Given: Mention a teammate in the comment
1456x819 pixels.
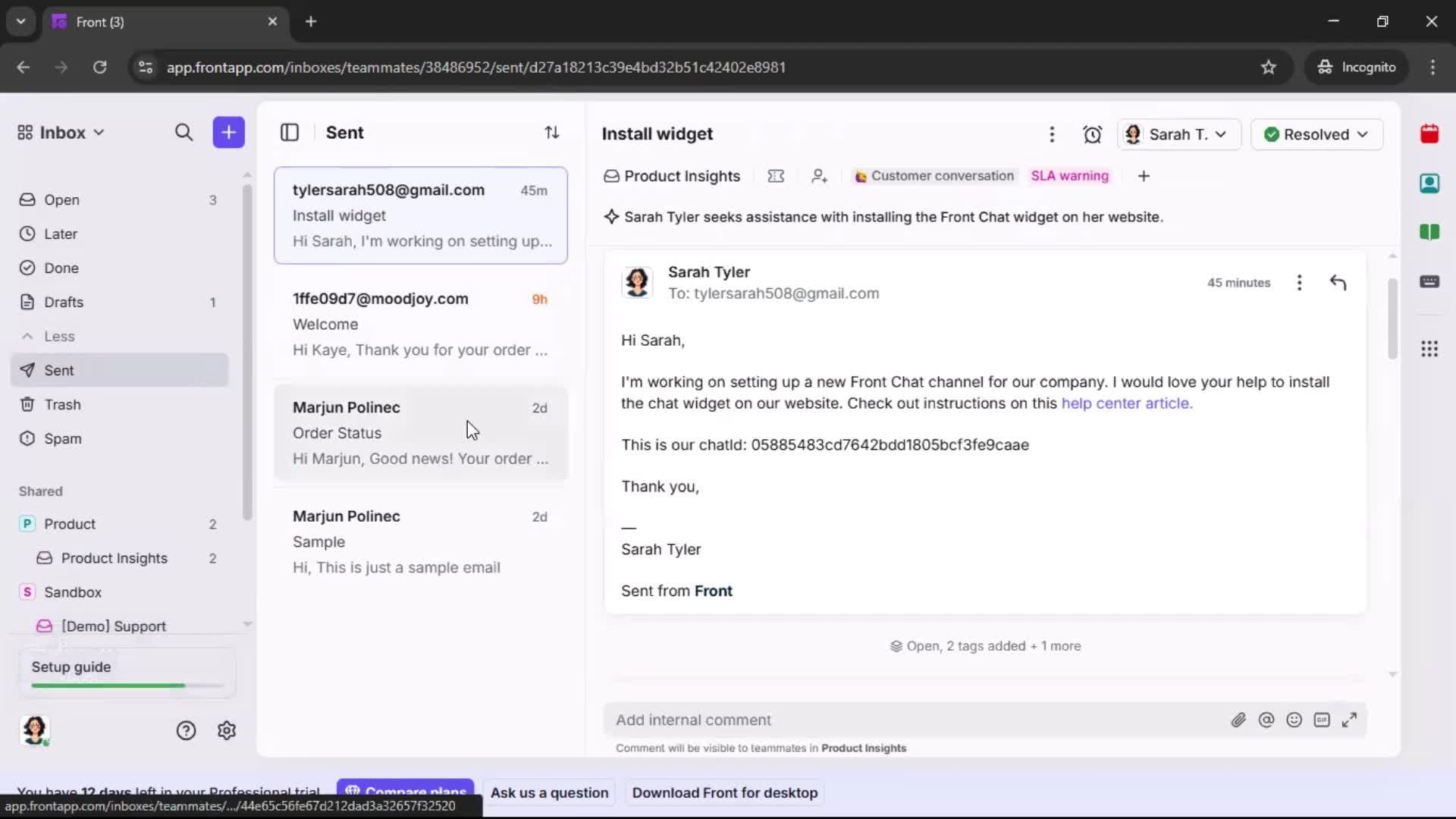Looking at the screenshot, I should click(x=1266, y=720).
